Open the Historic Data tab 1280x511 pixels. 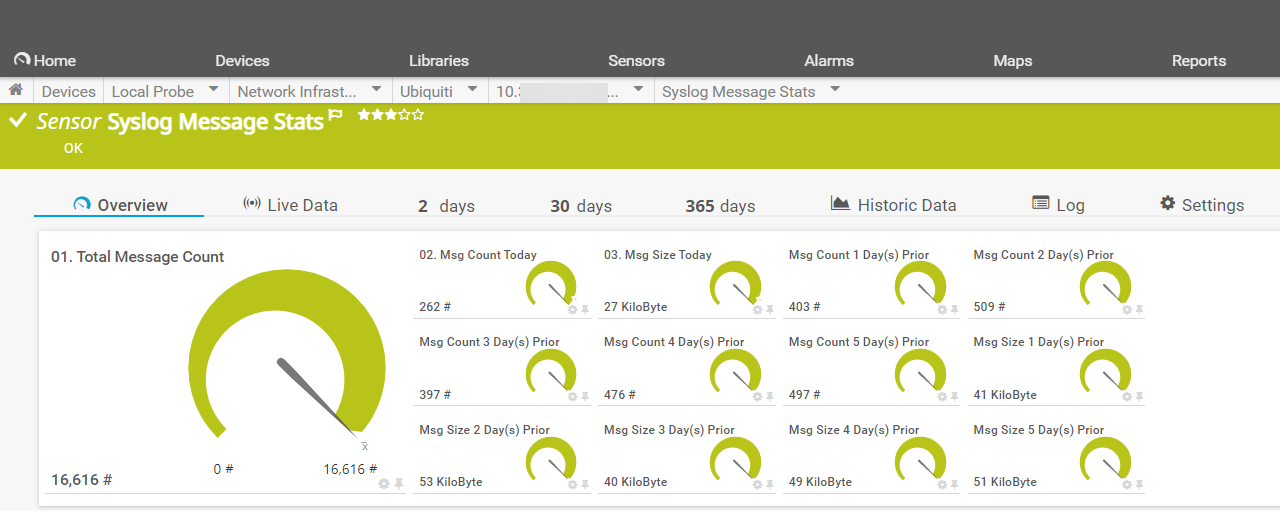tap(893, 205)
